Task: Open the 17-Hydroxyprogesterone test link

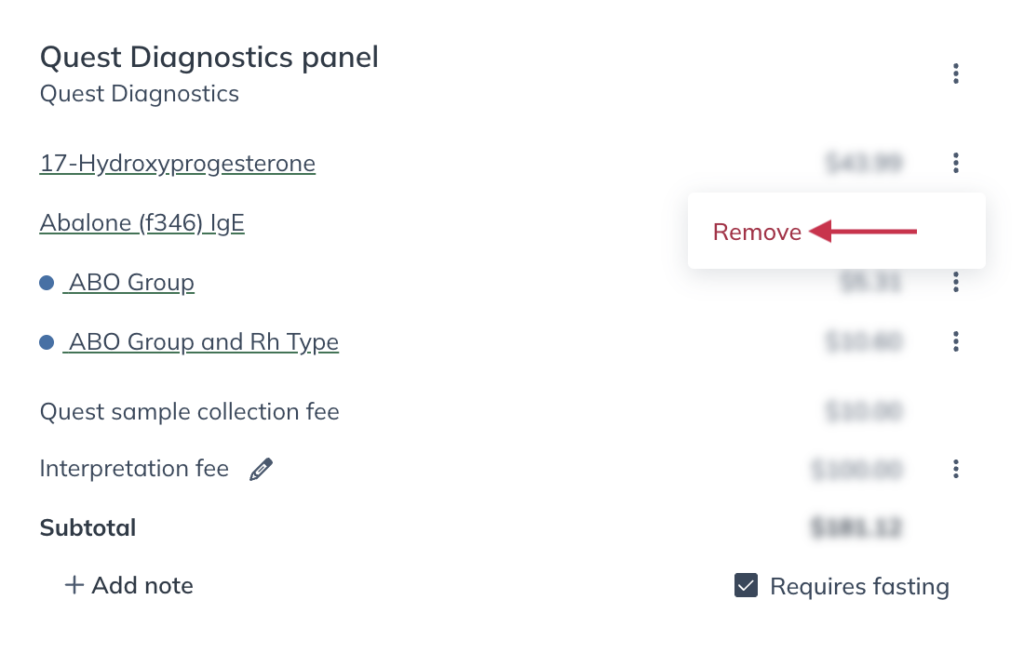Action: (x=178, y=163)
